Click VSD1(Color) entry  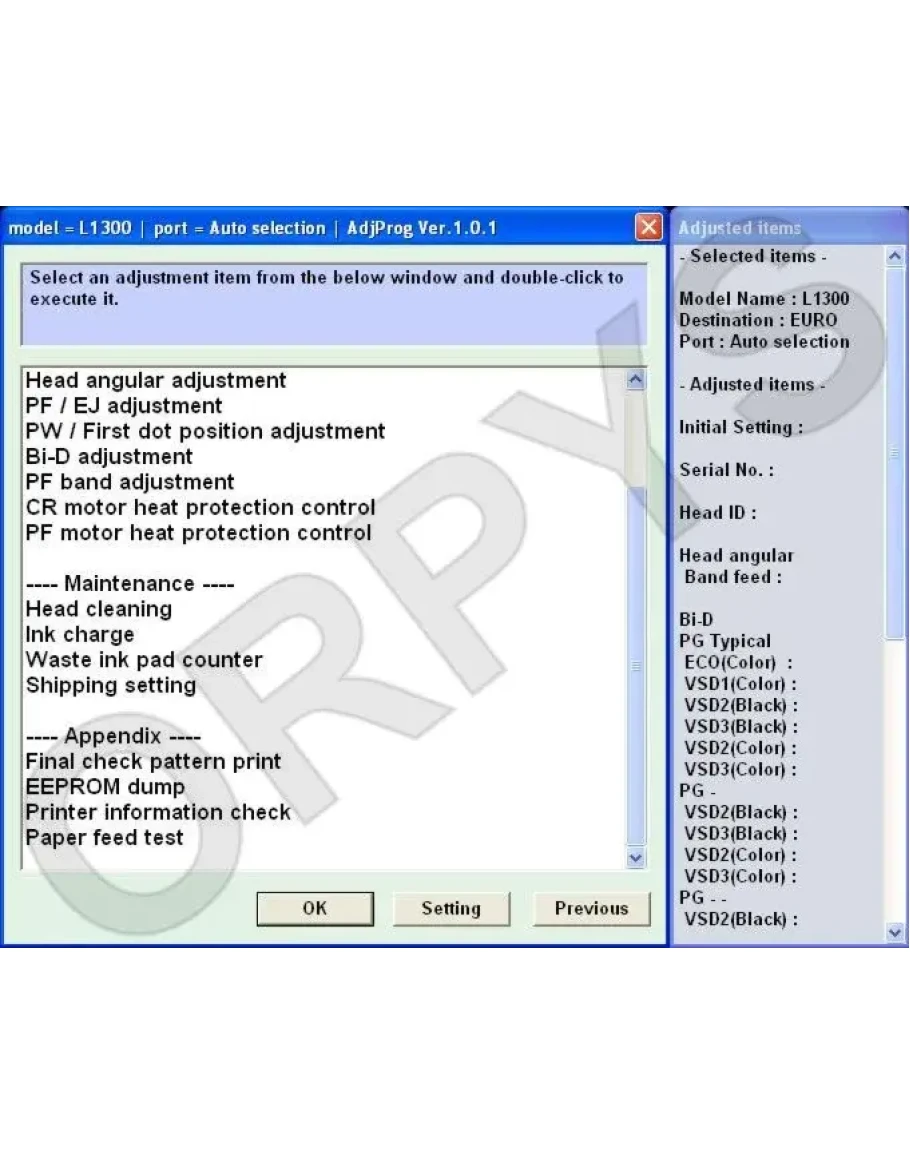[x=741, y=684]
